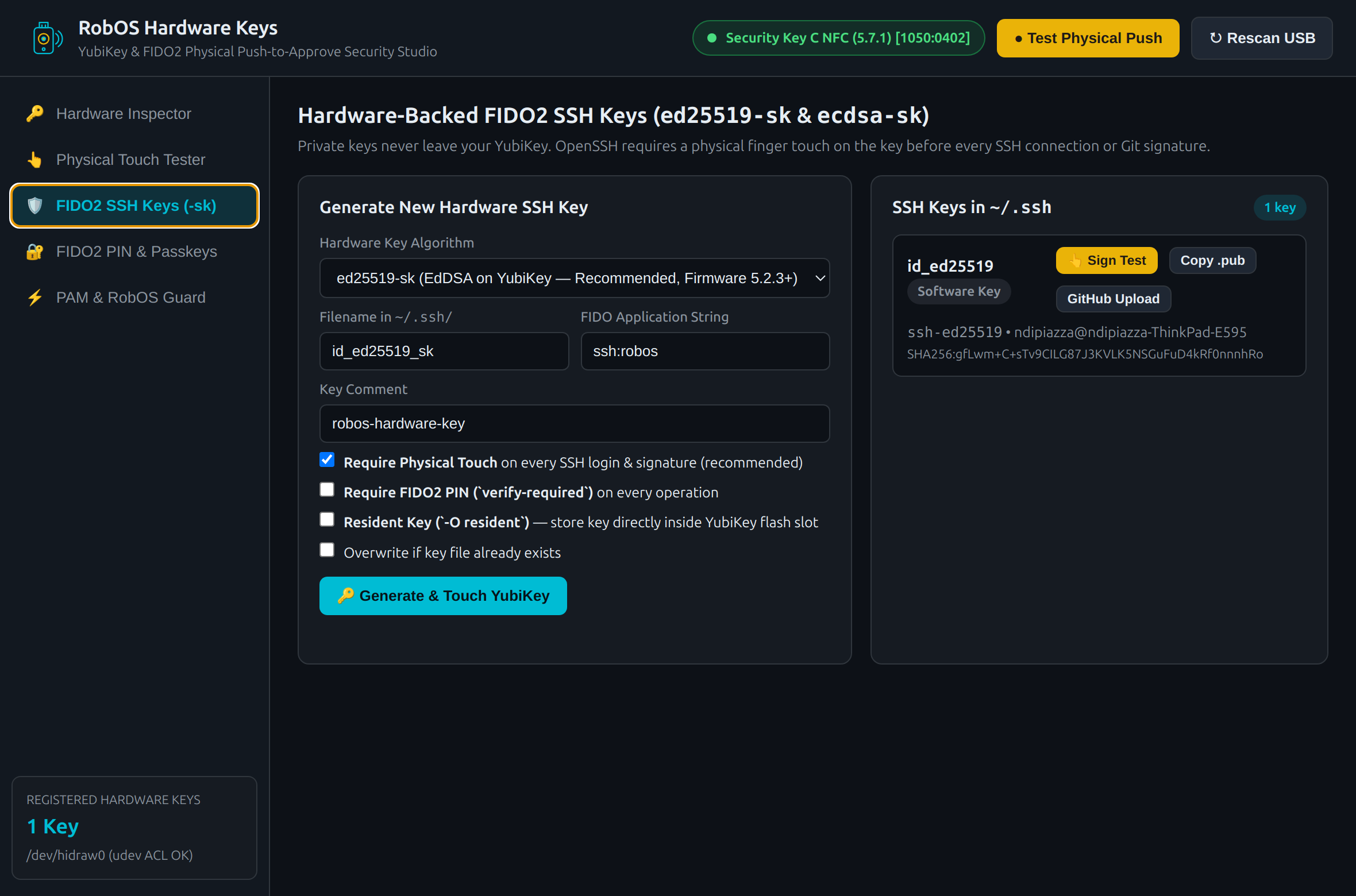
Task: Click the key icon beside Hardware Inspector
Action: coord(35,114)
